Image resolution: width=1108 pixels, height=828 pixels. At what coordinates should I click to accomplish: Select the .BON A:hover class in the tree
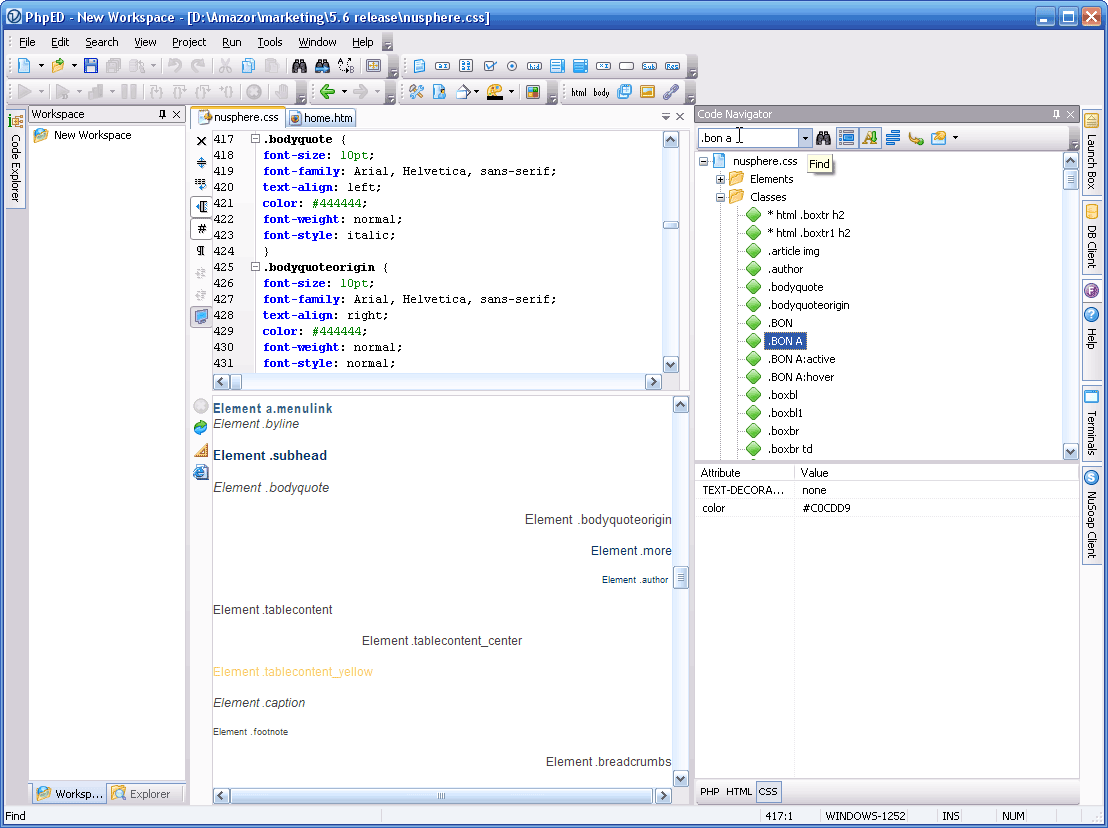pos(801,377)
